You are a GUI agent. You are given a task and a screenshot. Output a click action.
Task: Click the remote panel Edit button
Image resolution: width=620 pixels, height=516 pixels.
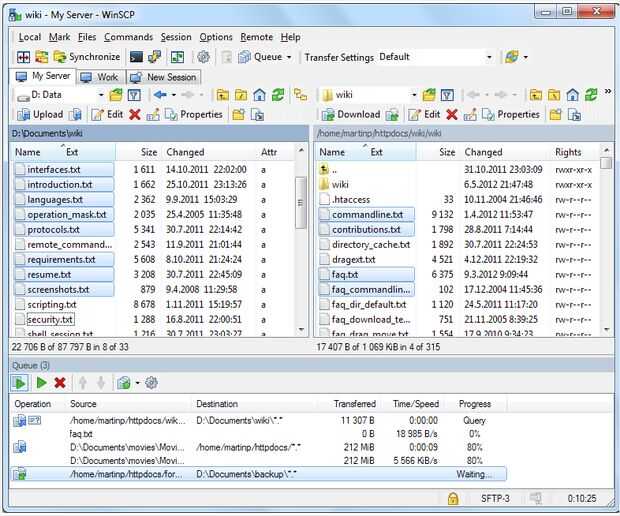tap(424, 115)
